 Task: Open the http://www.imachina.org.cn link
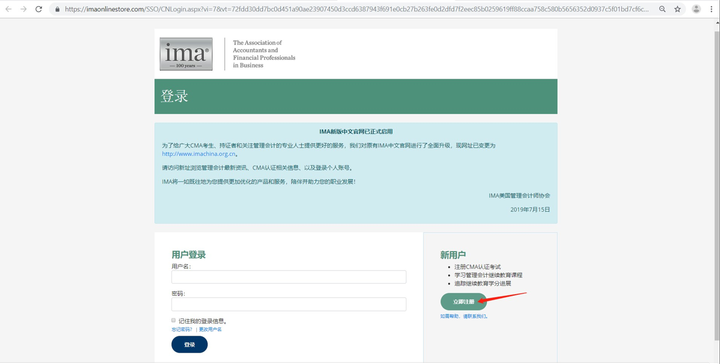pos(198,154)
